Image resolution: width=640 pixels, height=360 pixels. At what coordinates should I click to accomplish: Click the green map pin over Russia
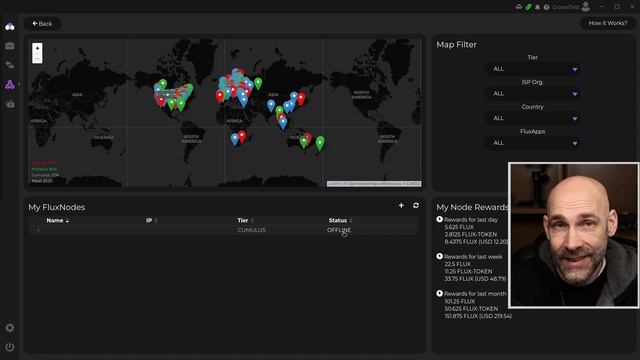point(258,83)
